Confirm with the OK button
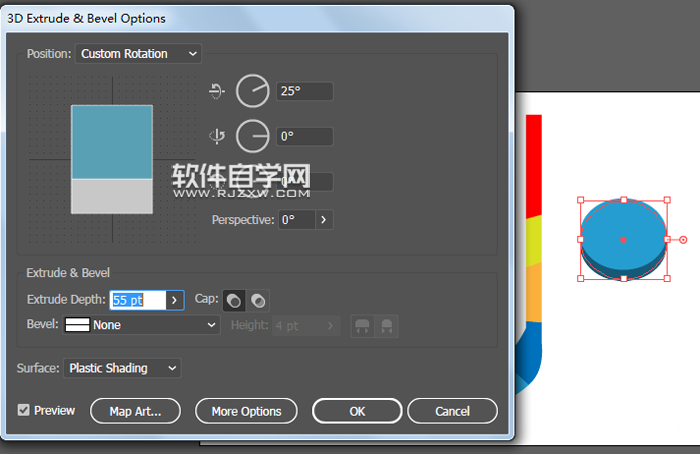 coord(357,411)
